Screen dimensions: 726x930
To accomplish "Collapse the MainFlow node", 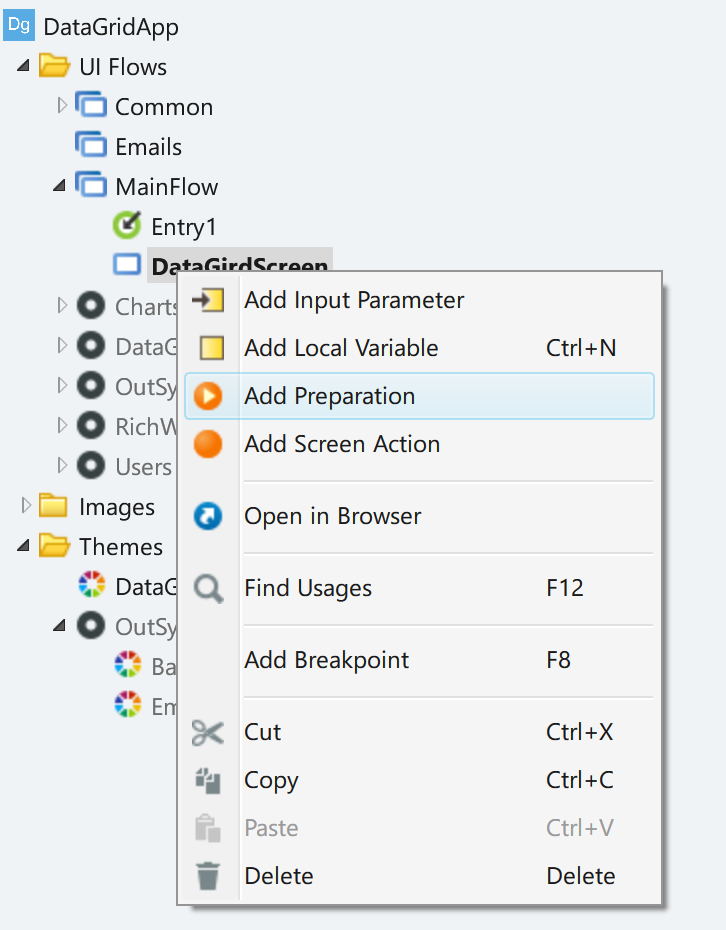I will point(59,186).
